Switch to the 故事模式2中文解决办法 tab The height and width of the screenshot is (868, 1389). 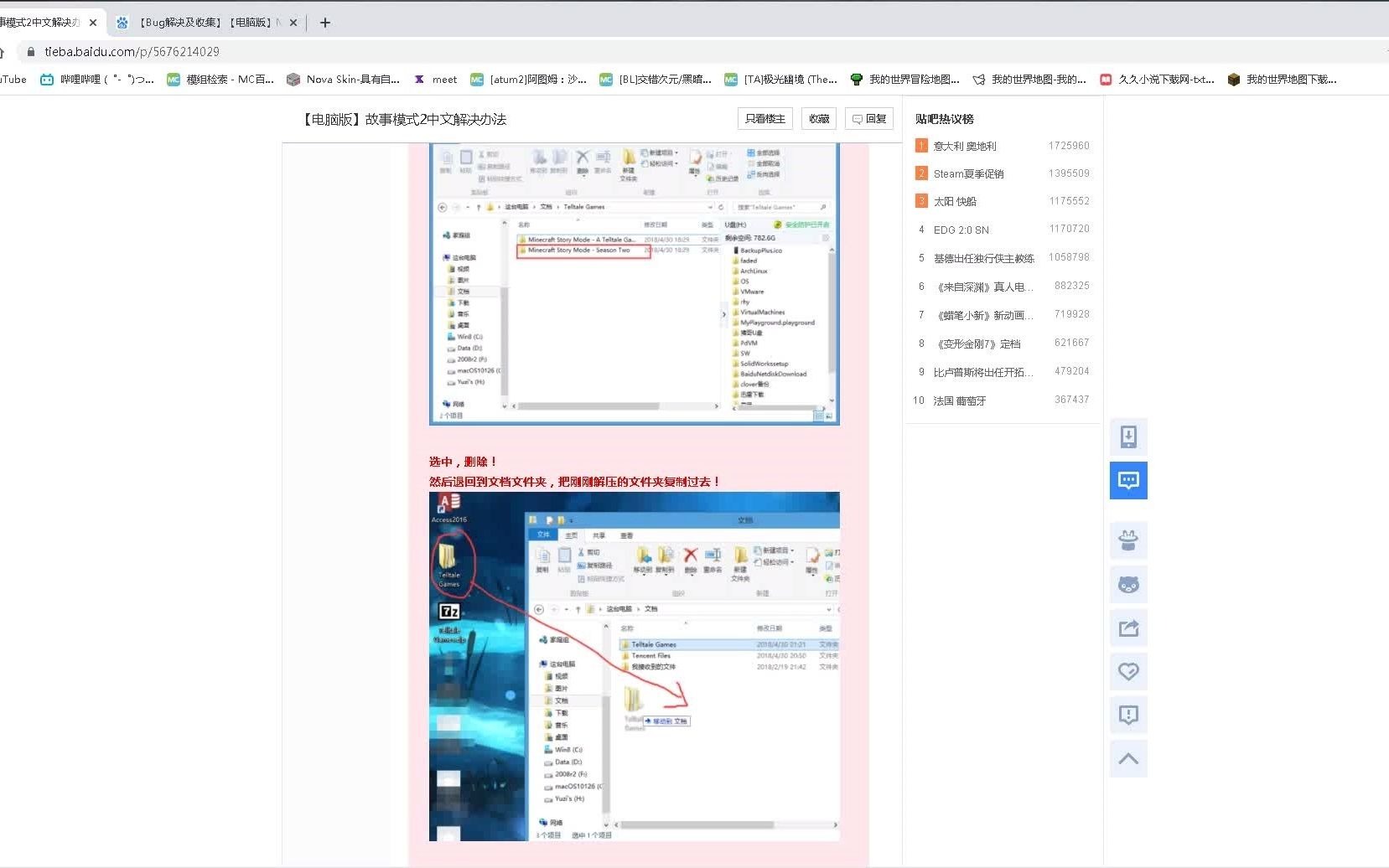(x=46, y=23)
